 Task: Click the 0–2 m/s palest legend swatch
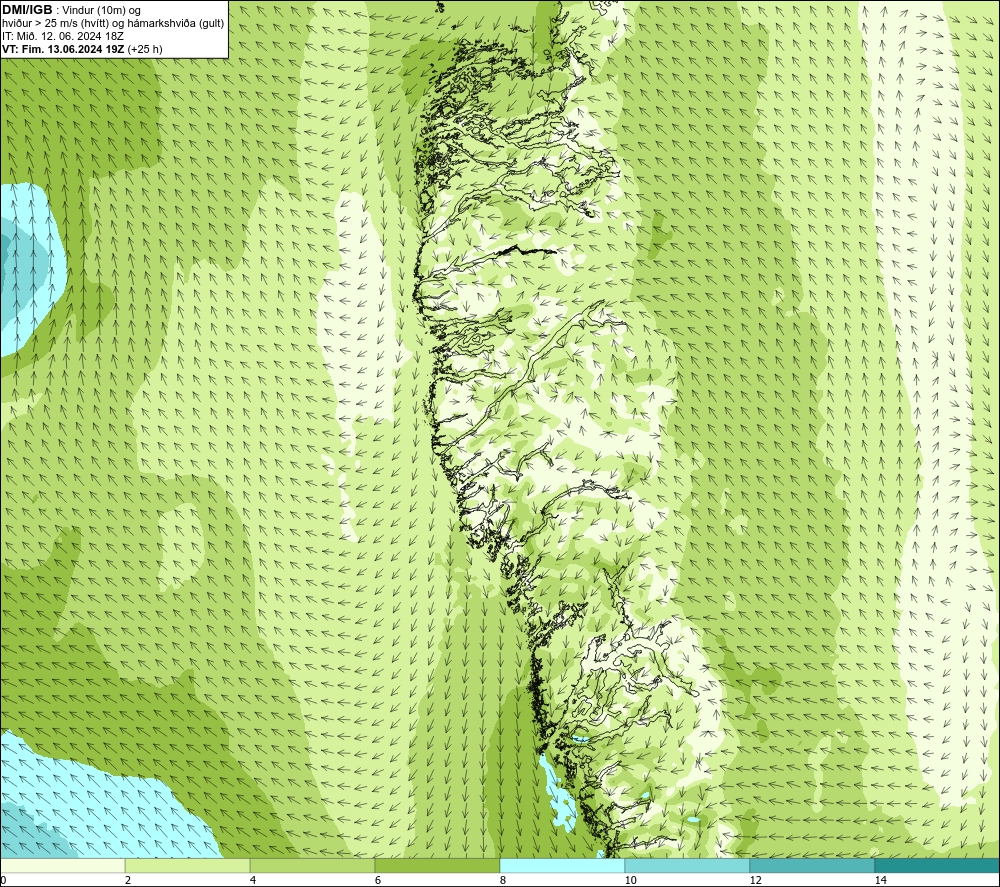pyautogui.click(x=62, y=865)
